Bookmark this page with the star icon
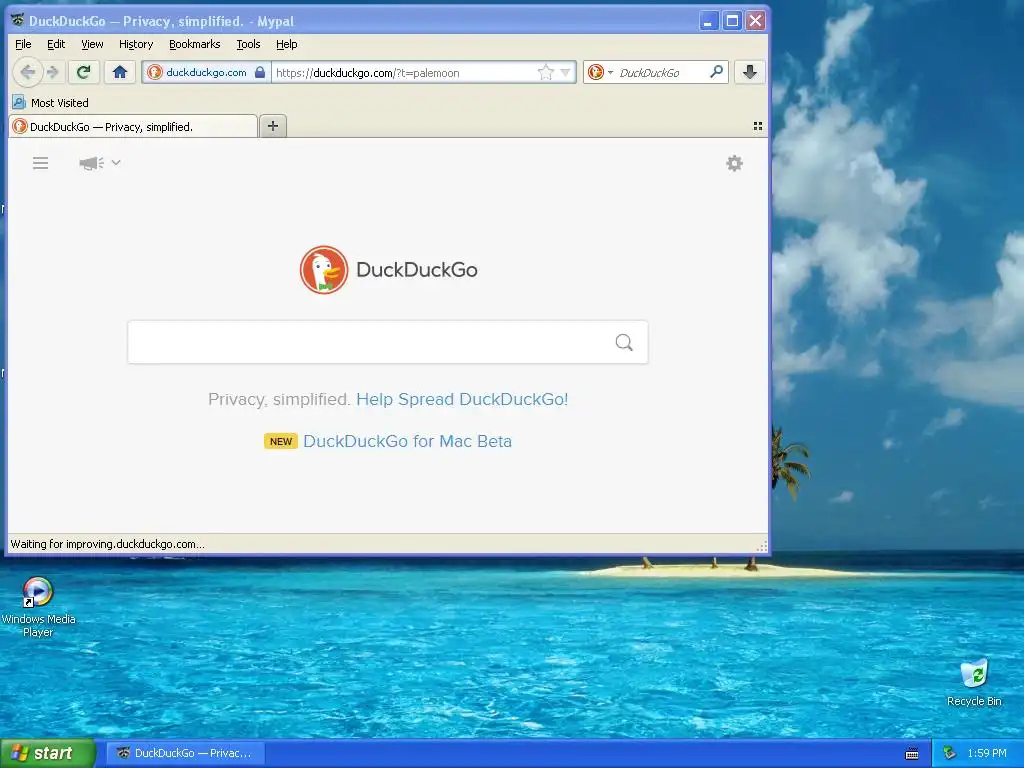Image resolution: width=1024 pixels, height=768 pixels. pyautogui.click(x=545, y=72)
